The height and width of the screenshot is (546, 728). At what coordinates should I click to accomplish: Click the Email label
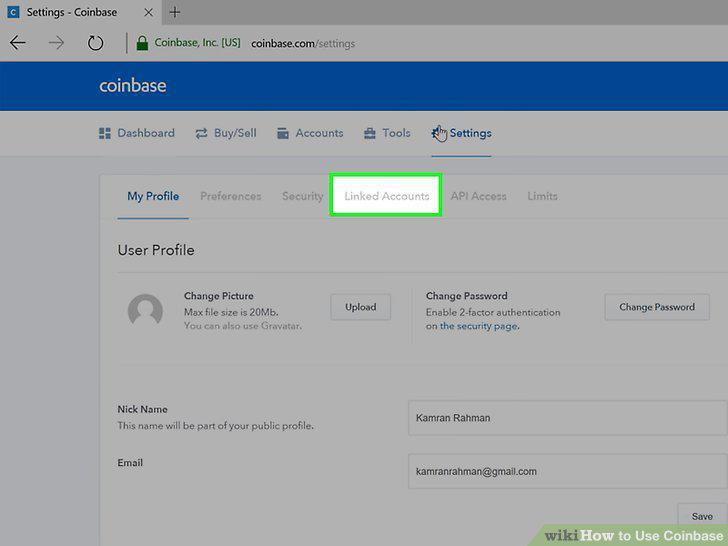[130, 463]
